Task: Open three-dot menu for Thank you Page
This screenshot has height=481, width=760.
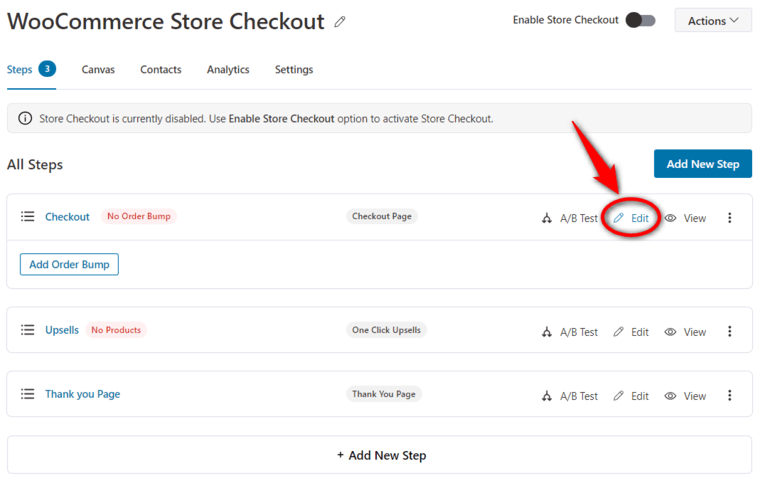Action: click(729, 396)
